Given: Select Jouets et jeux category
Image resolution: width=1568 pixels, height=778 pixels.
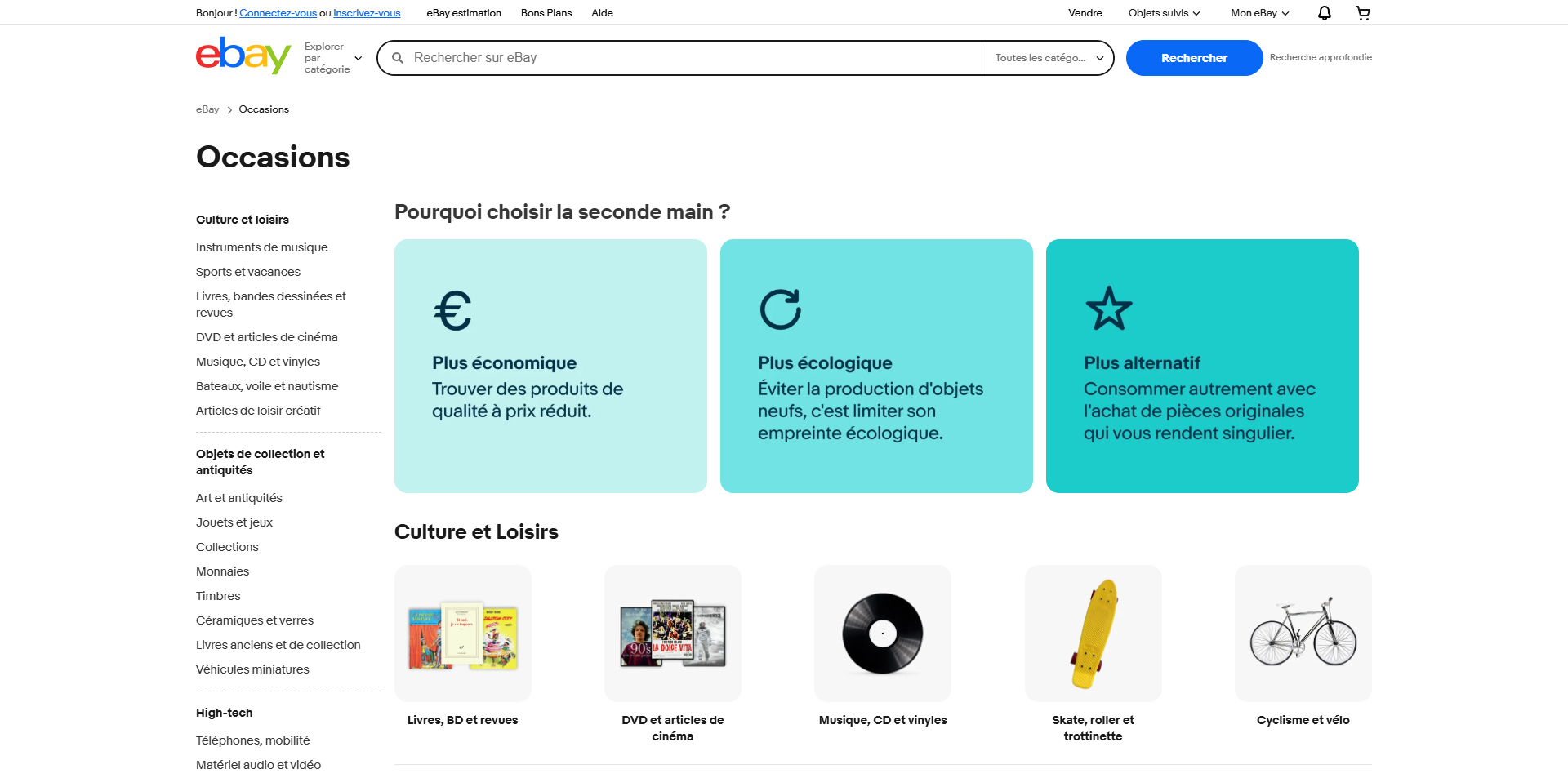Looking at the screenshot, I should tap(234, 522).
